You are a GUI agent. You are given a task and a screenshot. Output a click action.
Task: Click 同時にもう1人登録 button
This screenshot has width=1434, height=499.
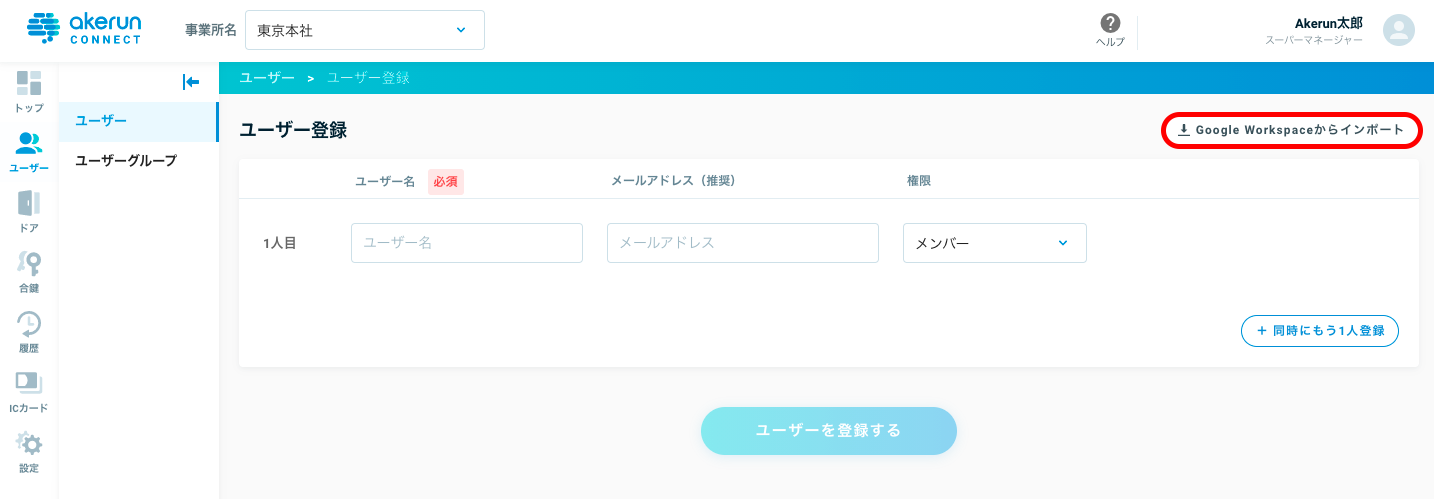click(x=1320, y=330)
